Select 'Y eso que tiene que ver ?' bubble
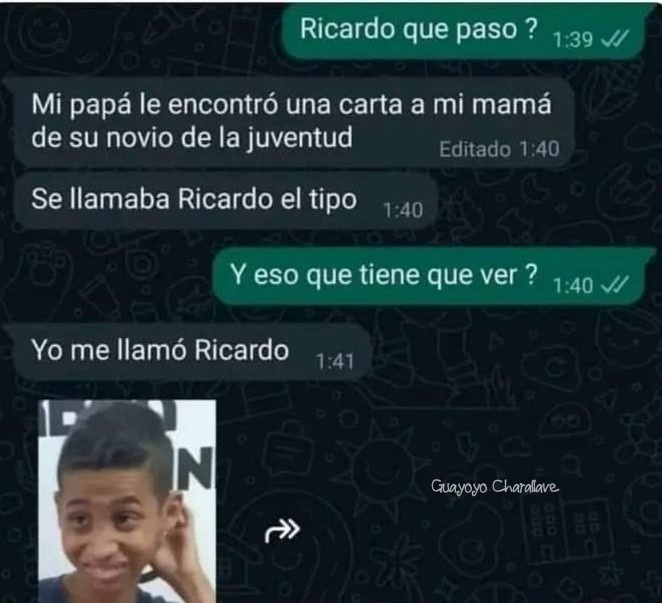 [429, 277]
